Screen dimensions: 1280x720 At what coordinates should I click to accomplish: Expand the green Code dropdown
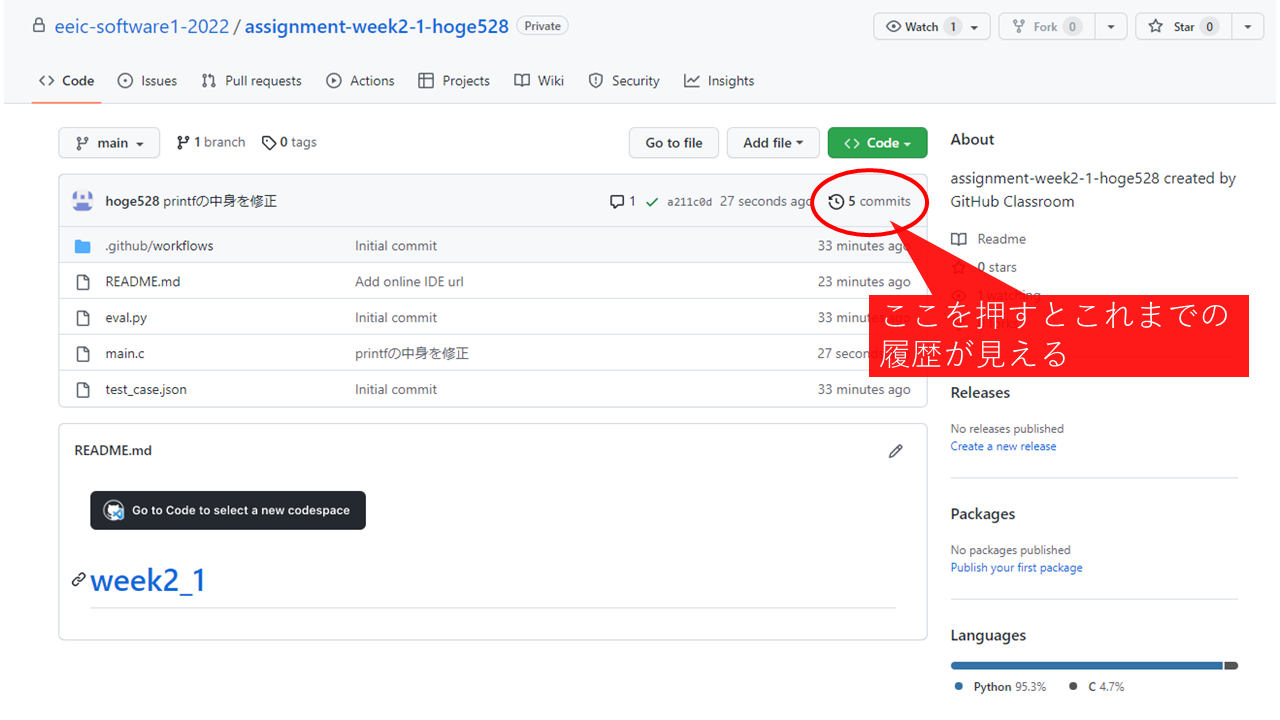[x=877, y=143]
